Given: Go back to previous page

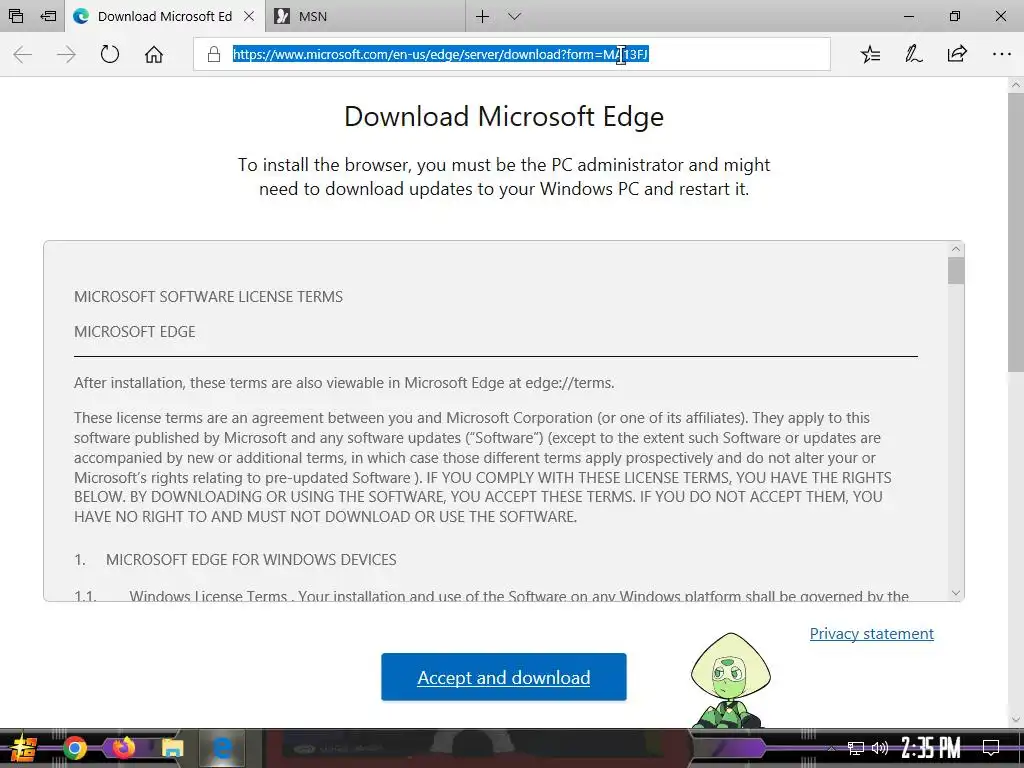Looking at the screenshot, I should pyautogui.click(x=23, y=54).
